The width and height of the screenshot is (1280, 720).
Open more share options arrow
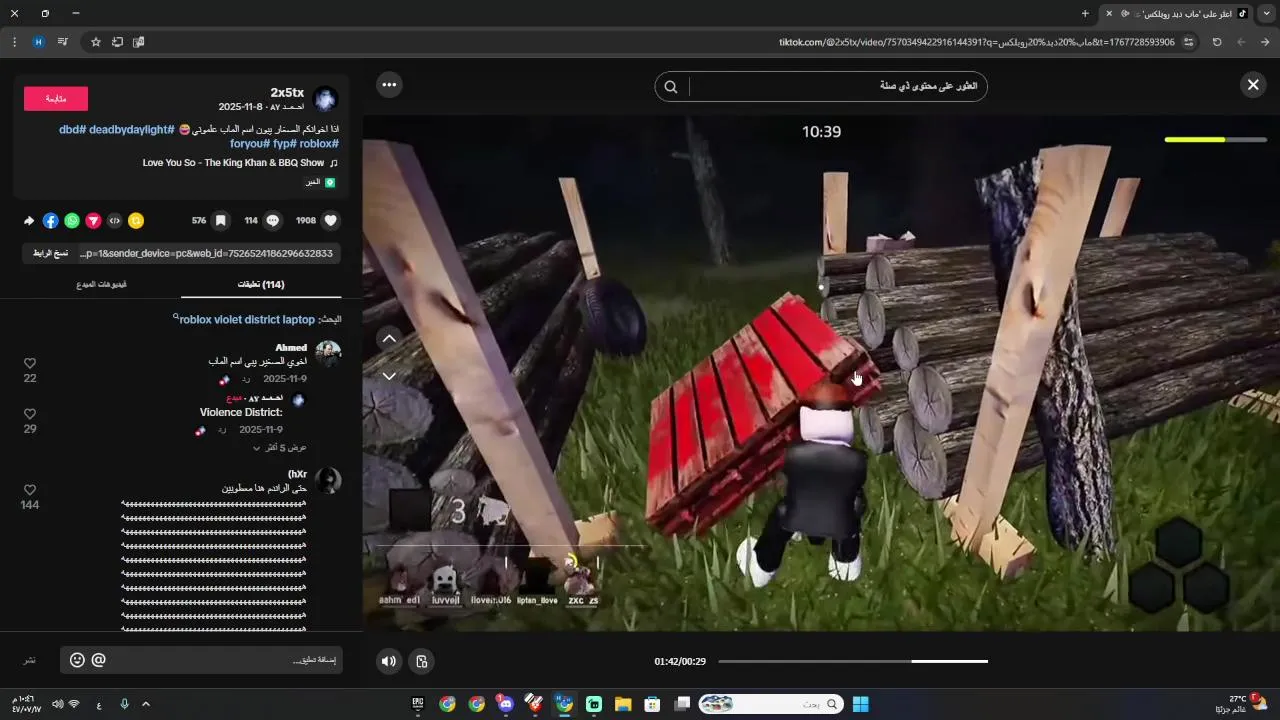[x=29, y=221]
